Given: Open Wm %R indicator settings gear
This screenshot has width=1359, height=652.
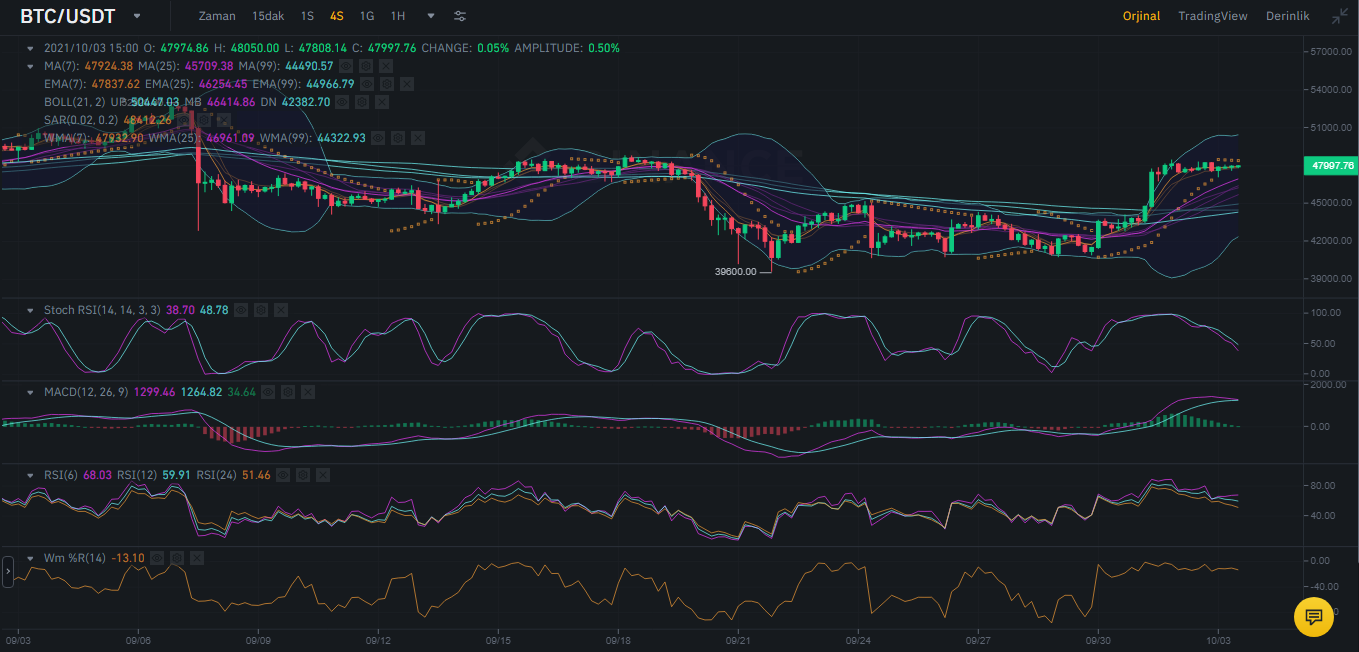Looking at the screenshot, I should 177,558.
